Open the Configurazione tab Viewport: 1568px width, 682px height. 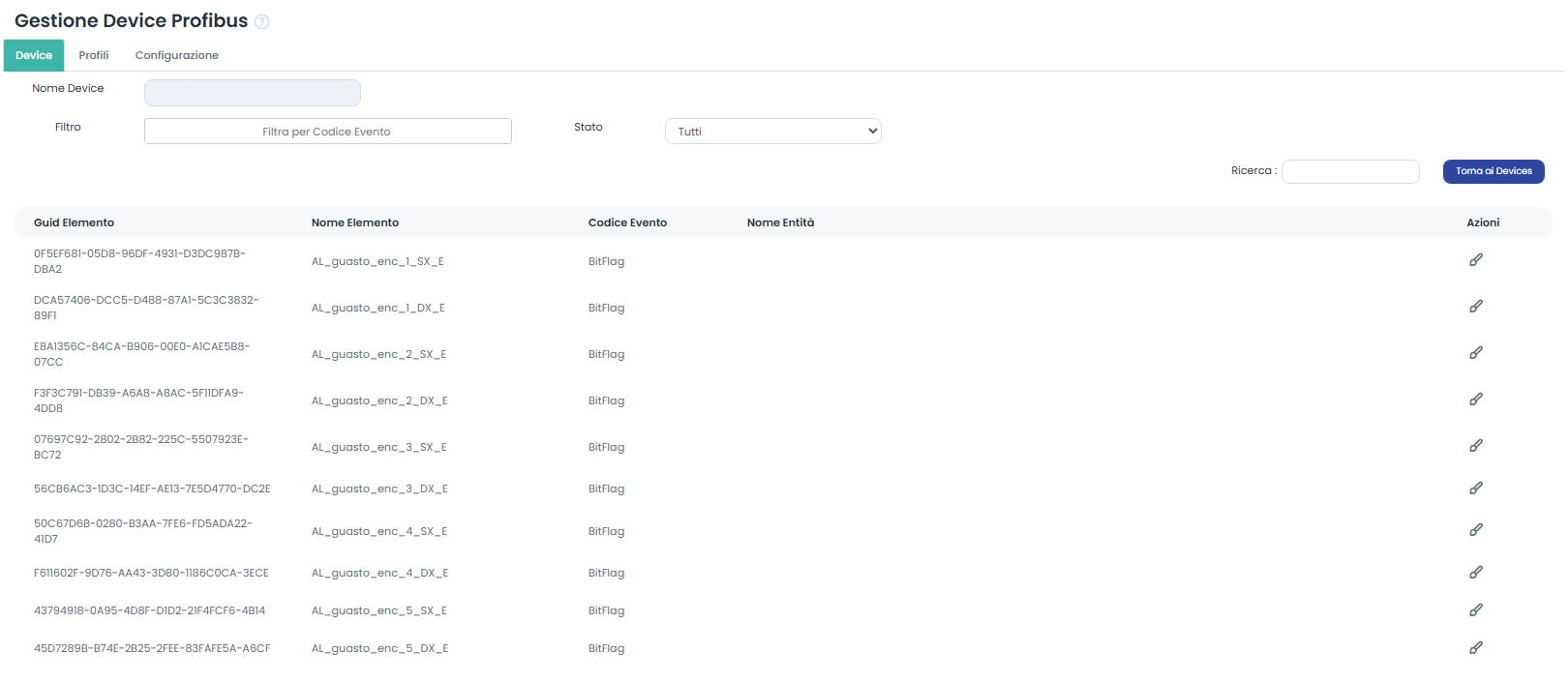(176, 55)
